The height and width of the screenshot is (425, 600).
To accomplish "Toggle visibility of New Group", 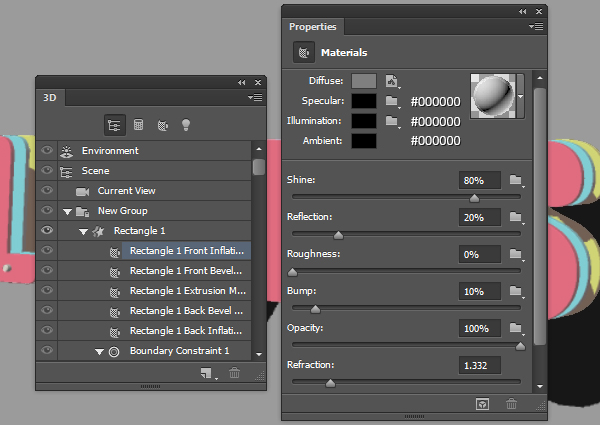I will (x=47, y=210).
